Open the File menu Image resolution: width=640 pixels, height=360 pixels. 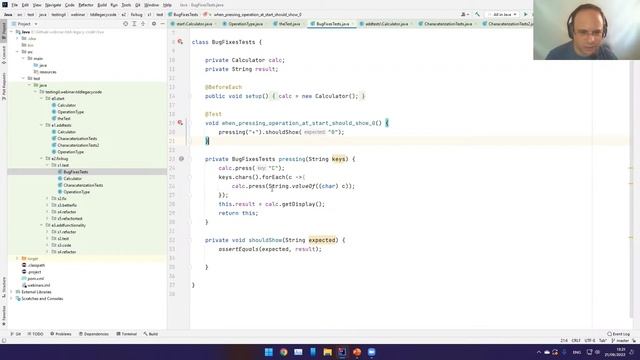pyautogui.click(x=15, y=5)
